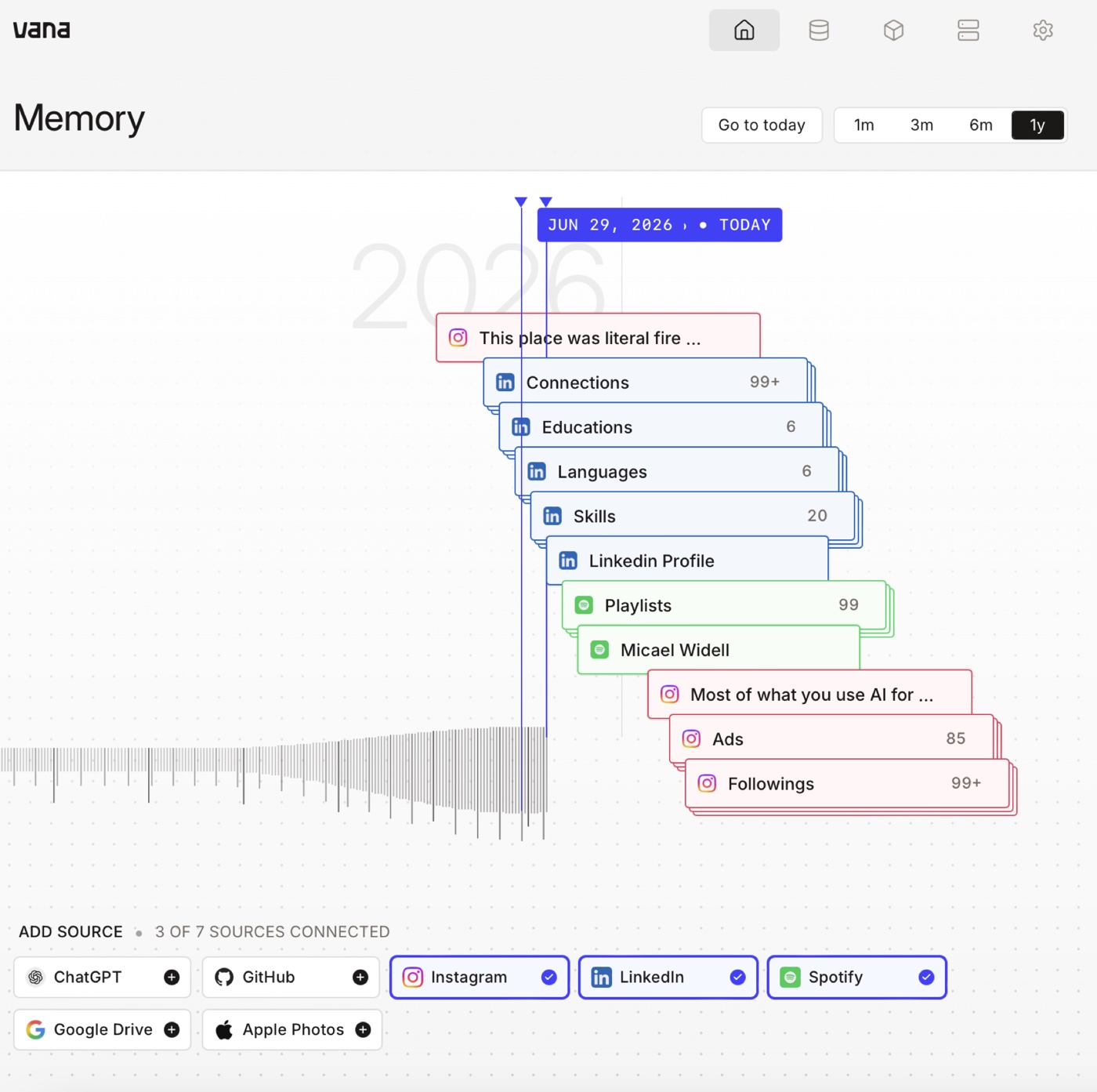Image resolution: width=1097 pixels, height=1092 pixels.
Task: Click the ChatGPT logo icon
Action: pyautogui.click(x=35, y=977)
